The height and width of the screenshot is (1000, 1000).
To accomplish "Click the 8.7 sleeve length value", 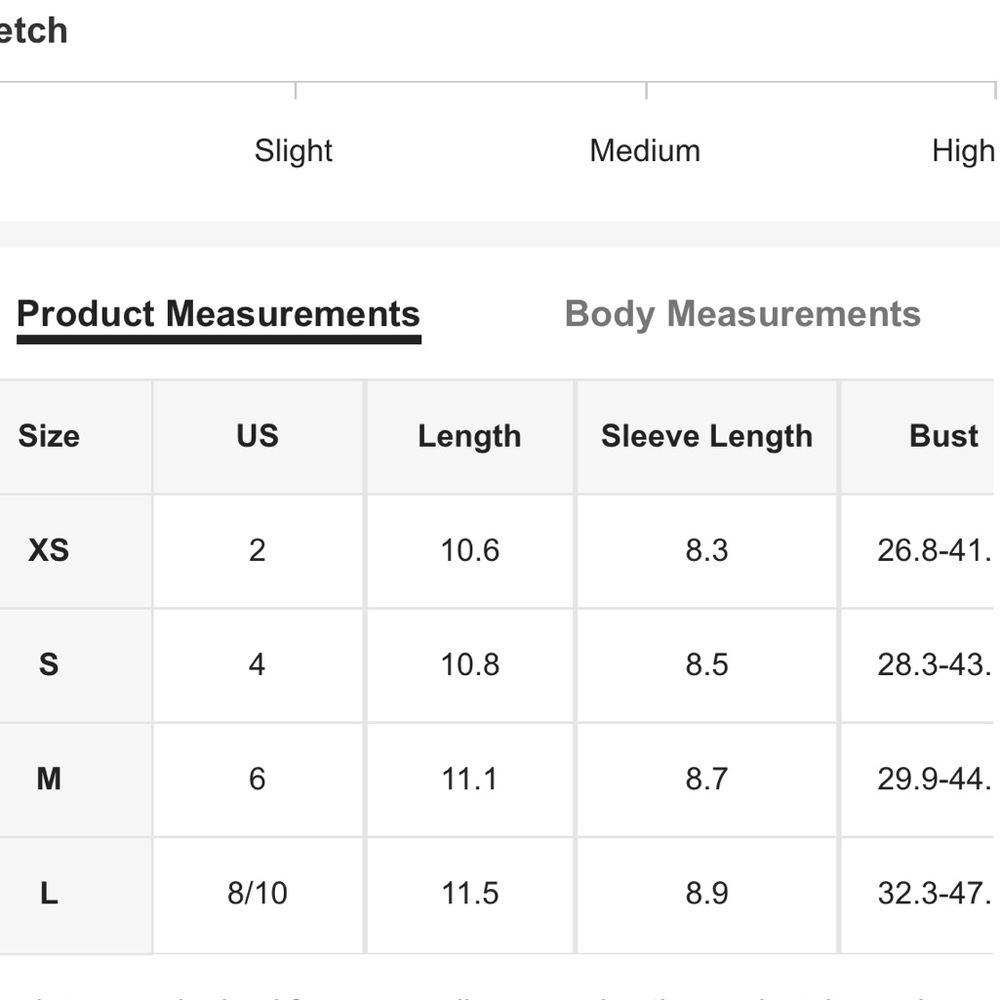I will [707, 779].
